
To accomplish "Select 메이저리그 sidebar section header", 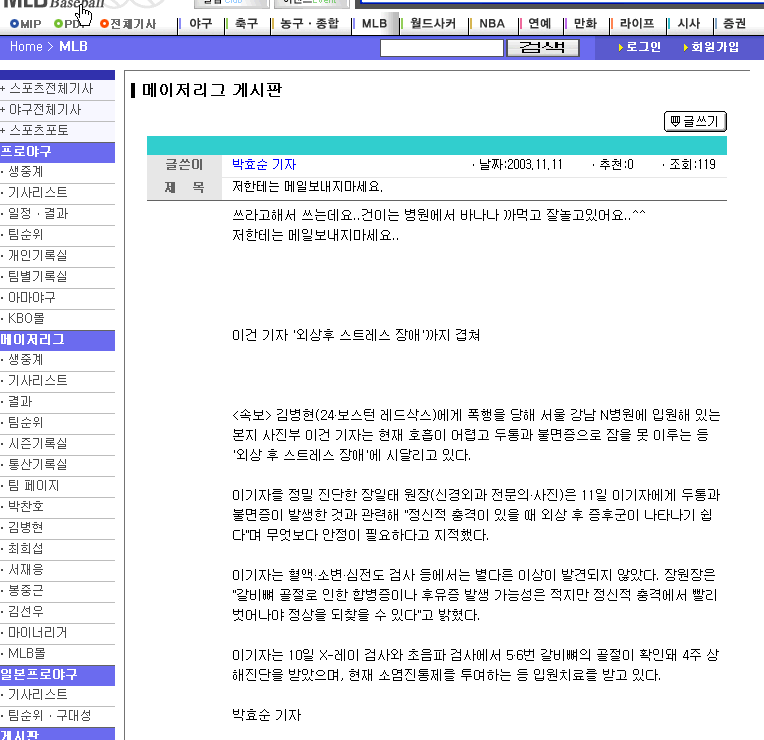I will [57, 340].
